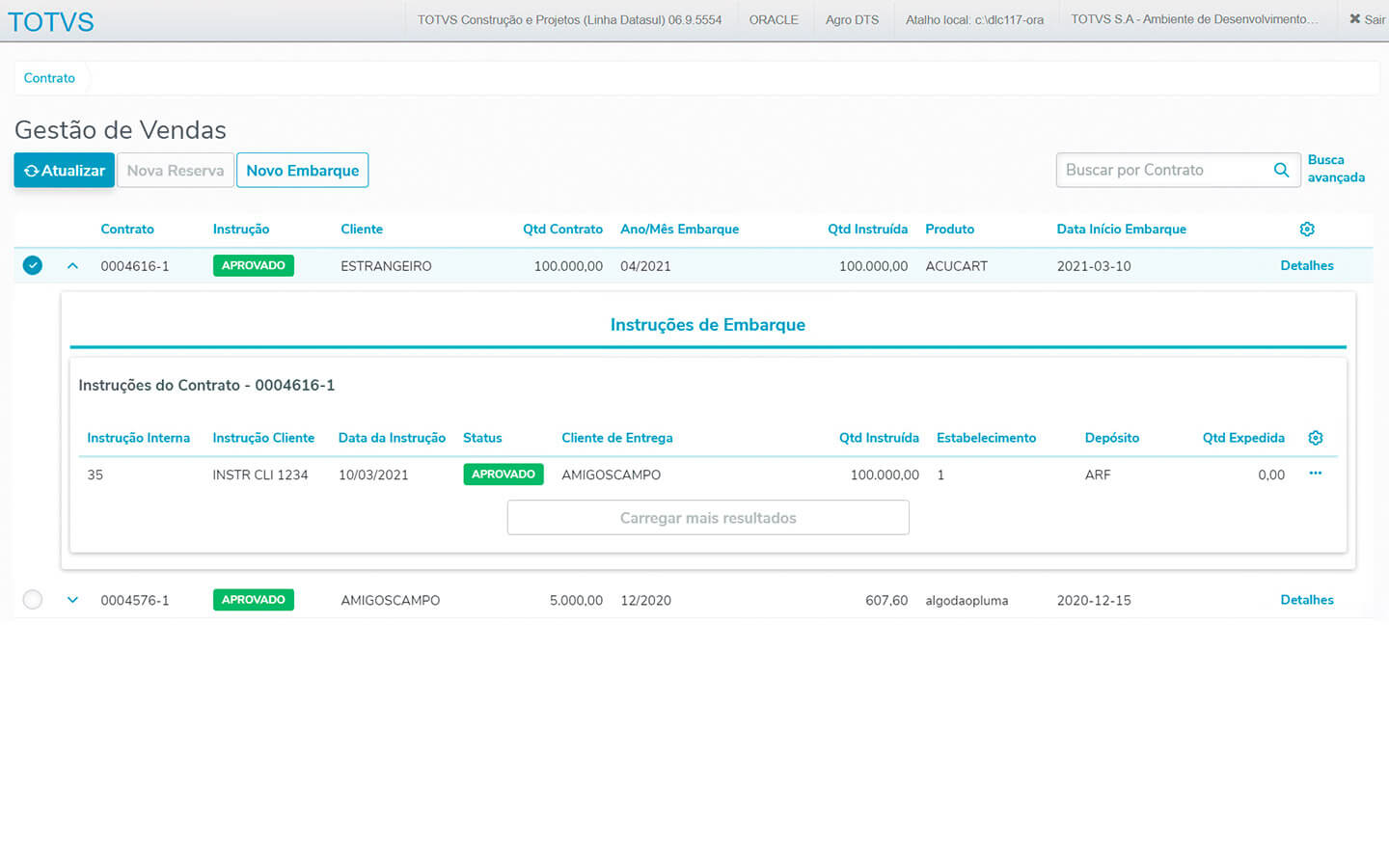Expand contract 0004576-1 row
The image size is (1389, 868).
click(x=72, y=600)
